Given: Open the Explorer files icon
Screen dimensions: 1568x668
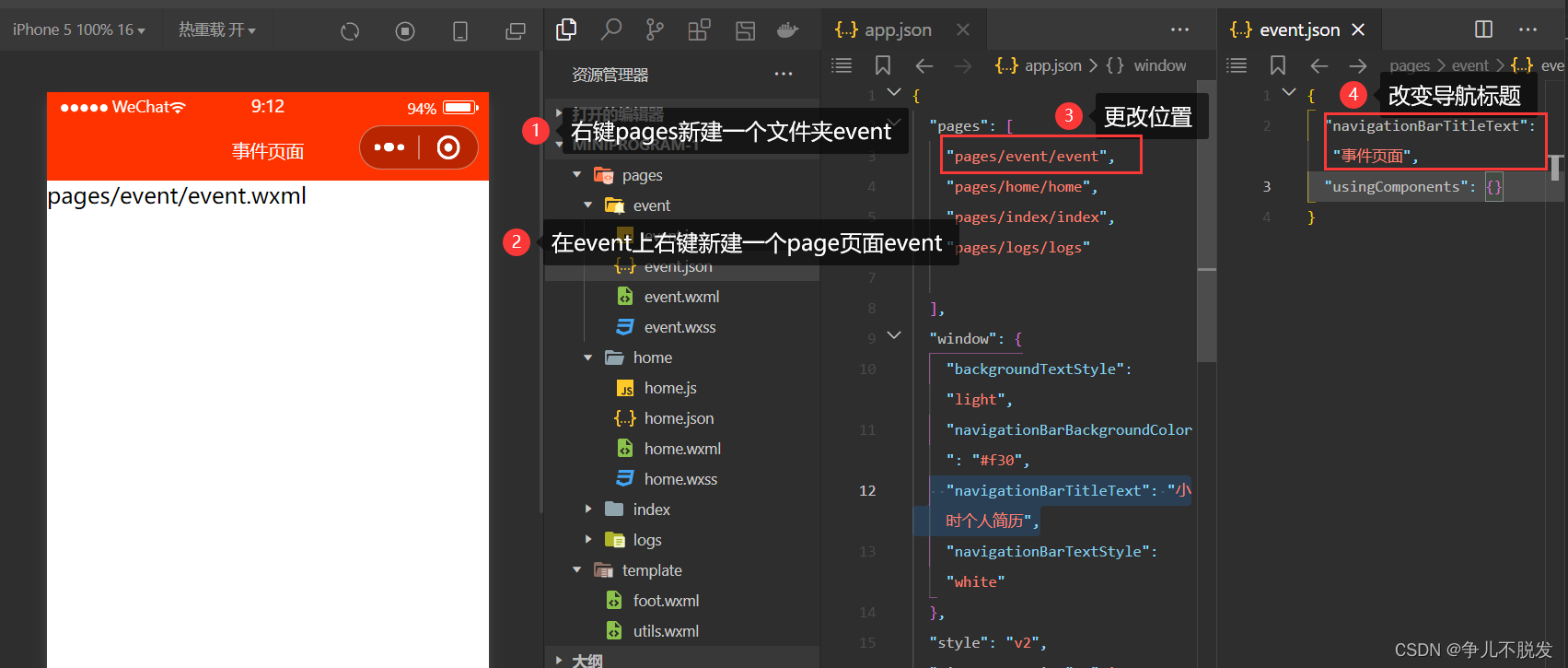Looking at the screenshot, I should pos(566,29).
